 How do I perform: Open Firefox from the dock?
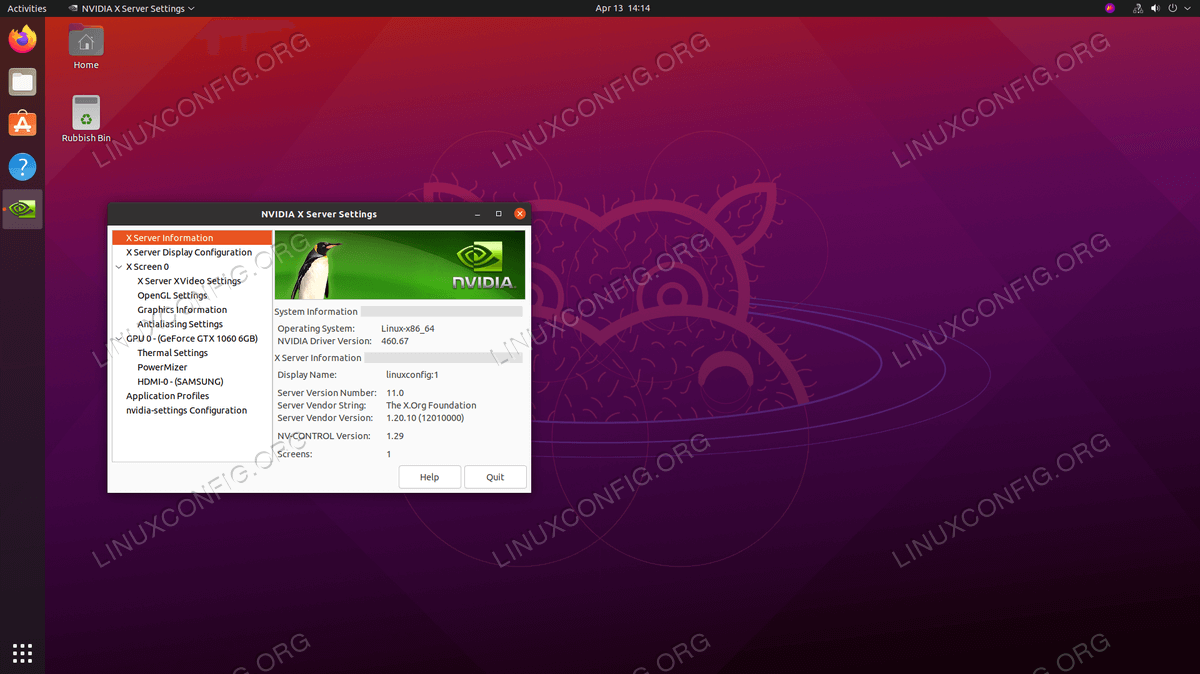coord(22,40)
